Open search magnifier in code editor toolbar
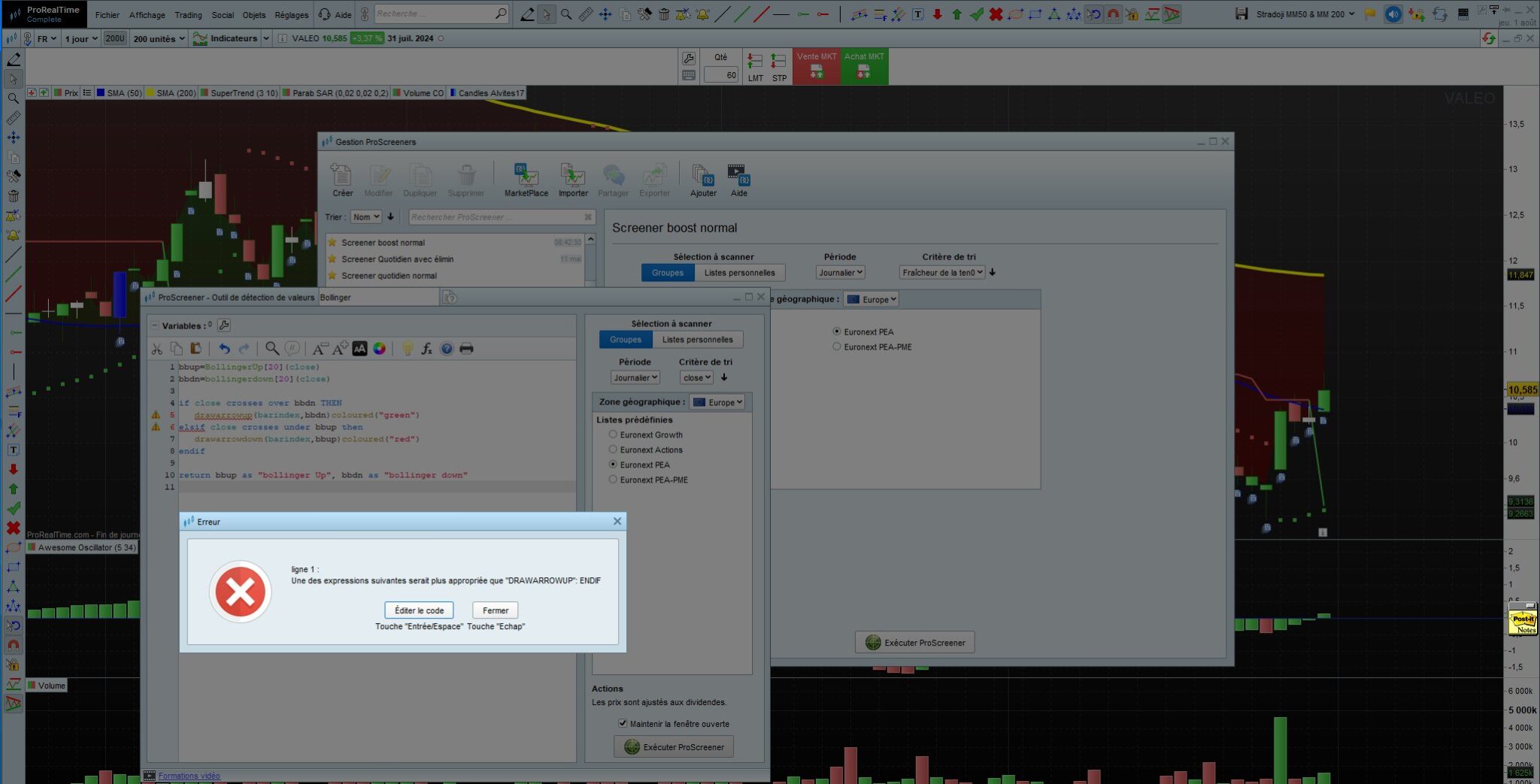This screenshot has width=1540, height=784. 272,349
